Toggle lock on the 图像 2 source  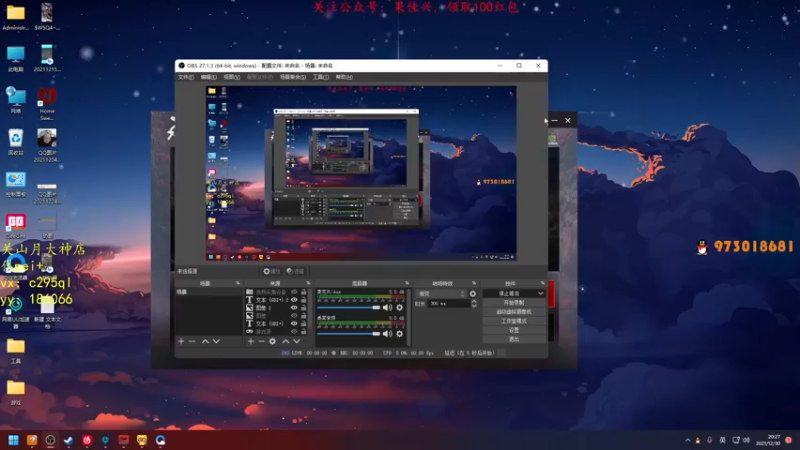[304, 308]
